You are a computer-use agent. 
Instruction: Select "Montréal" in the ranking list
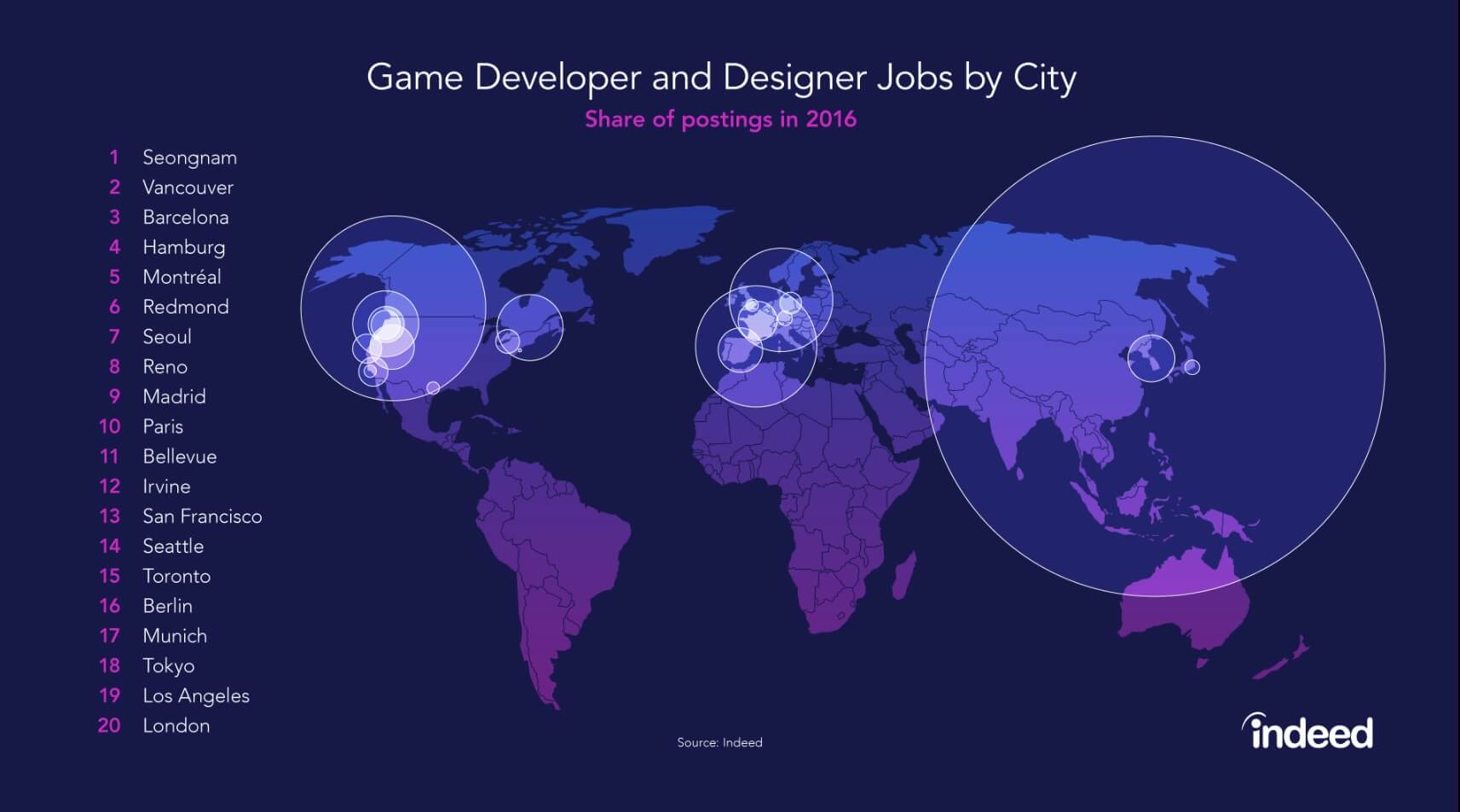(x=182, y=277)
